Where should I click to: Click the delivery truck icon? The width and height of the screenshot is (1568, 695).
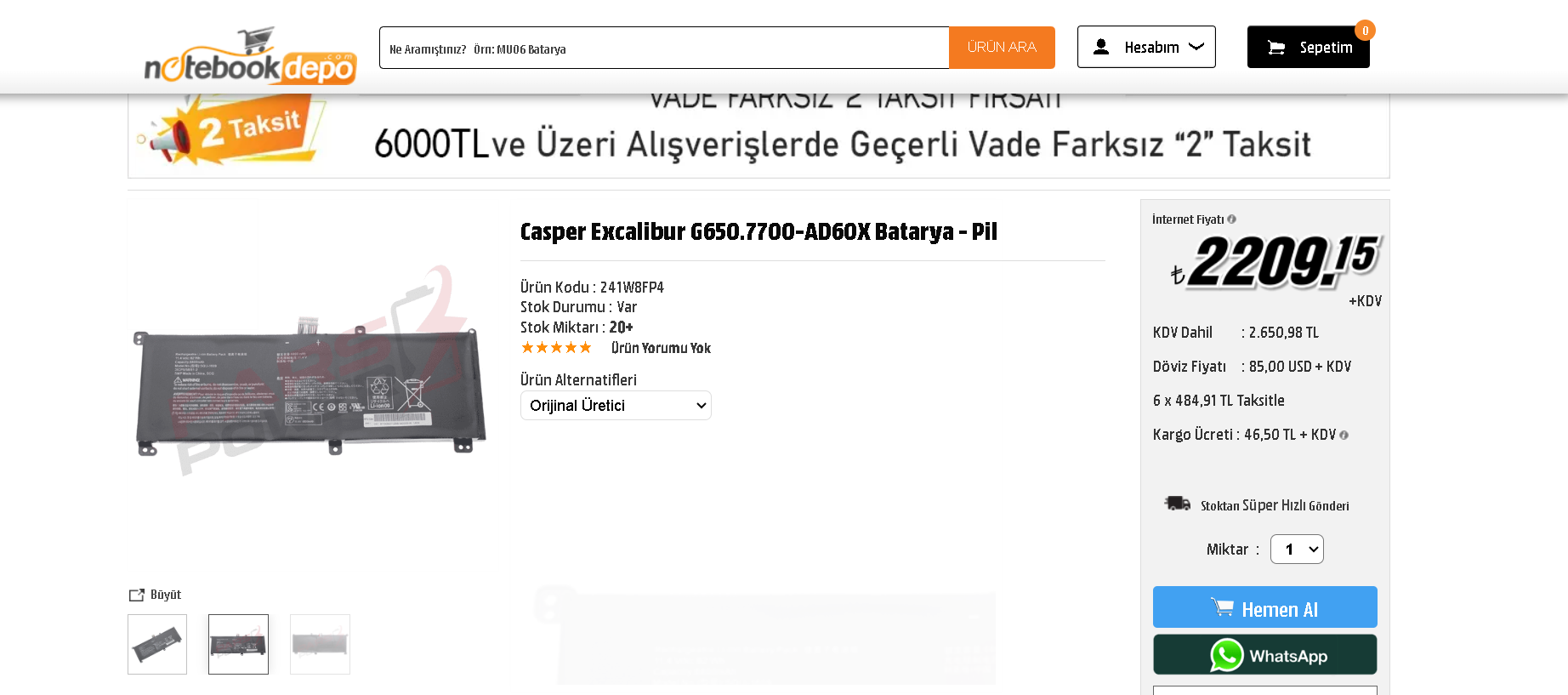point(1178,504)
